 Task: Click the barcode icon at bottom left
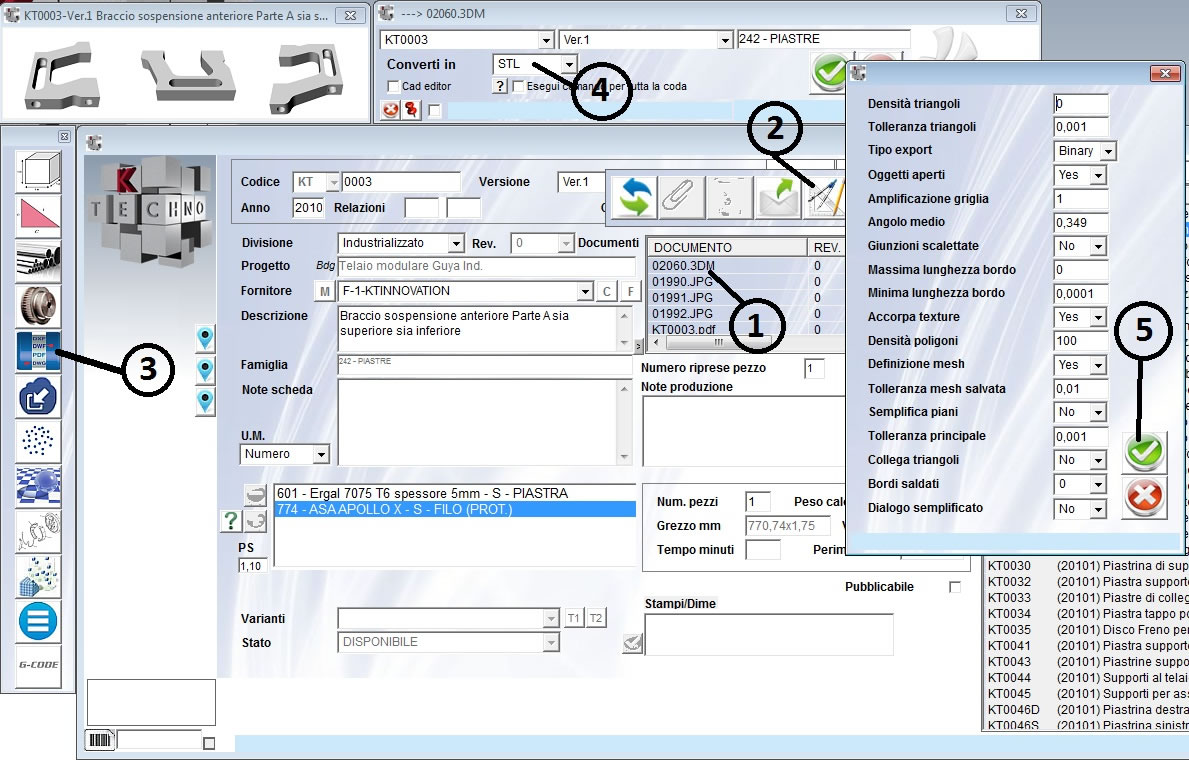tap(100, 739)
